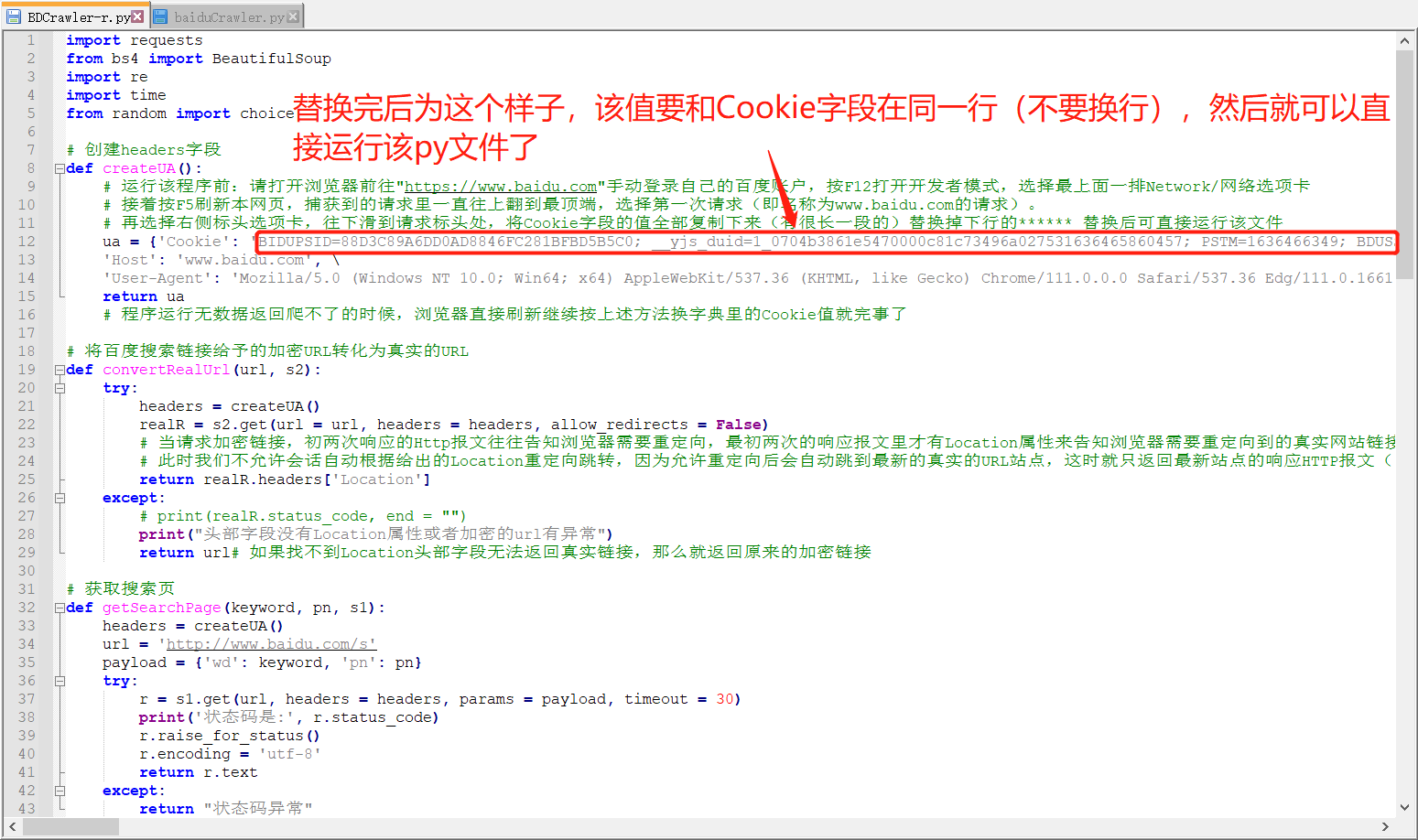1418x840 pixels.
Task: Click the horizontal scrollbar right arrow
Action: (x=1385, y=827)
